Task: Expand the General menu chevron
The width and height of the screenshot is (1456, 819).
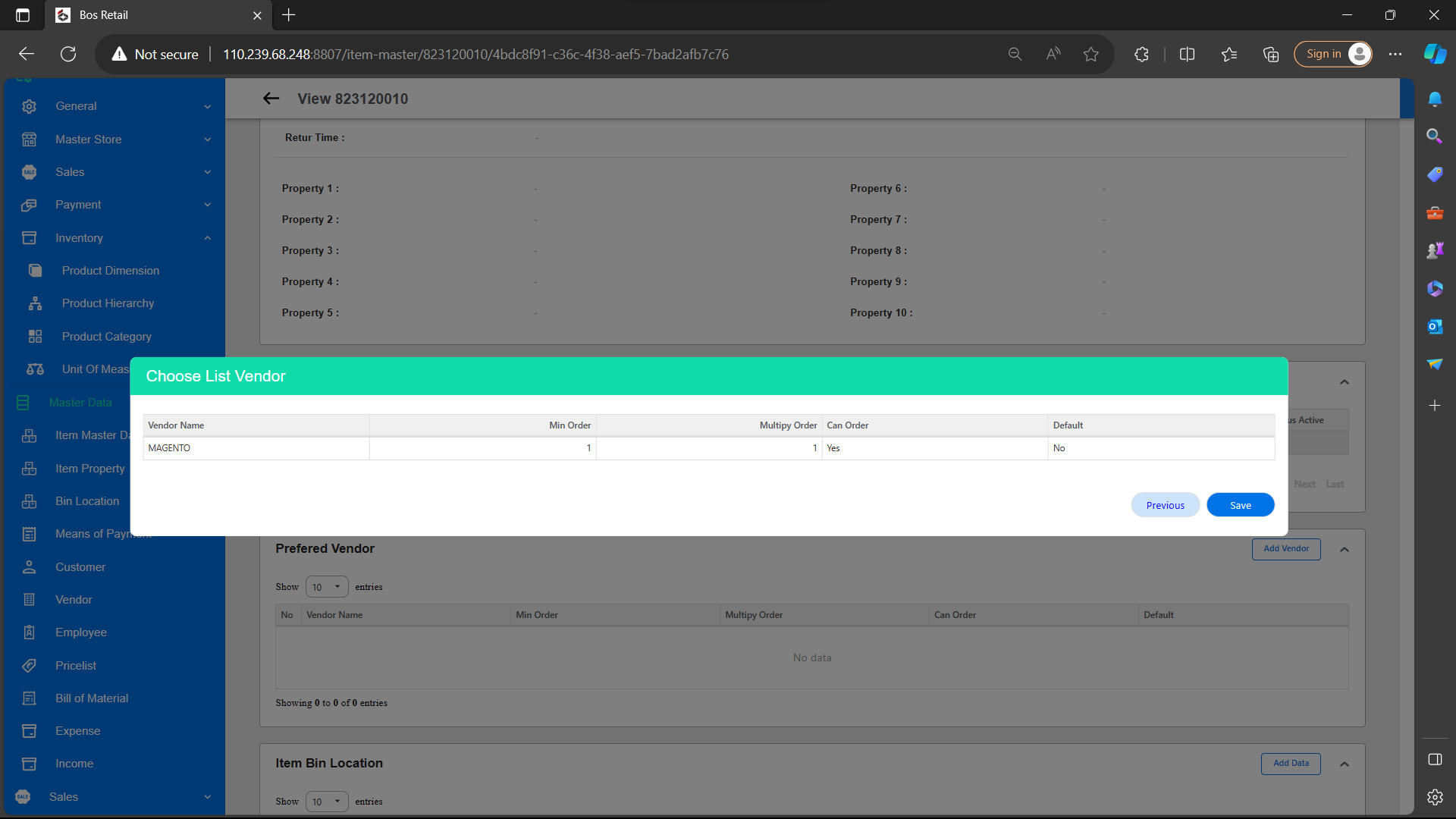Action: [207, 106]
